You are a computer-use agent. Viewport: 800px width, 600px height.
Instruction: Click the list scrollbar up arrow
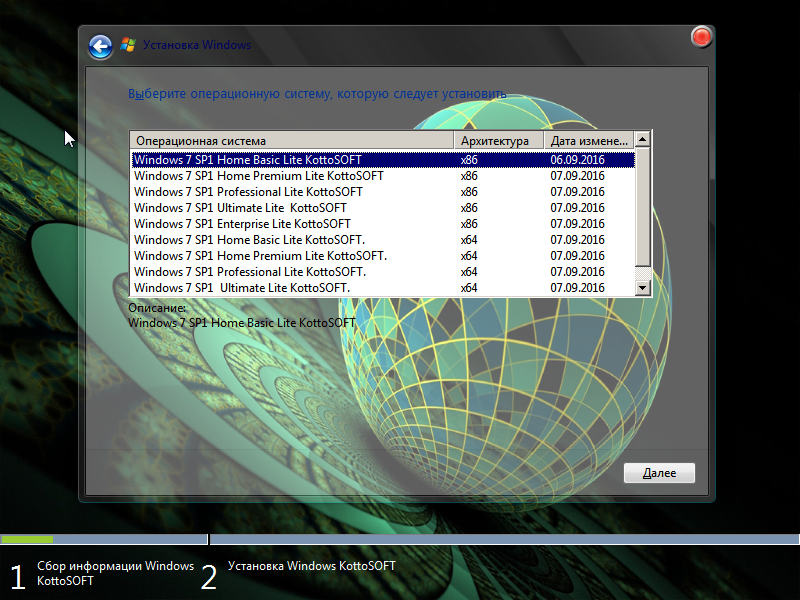click(x=643, y=139)
